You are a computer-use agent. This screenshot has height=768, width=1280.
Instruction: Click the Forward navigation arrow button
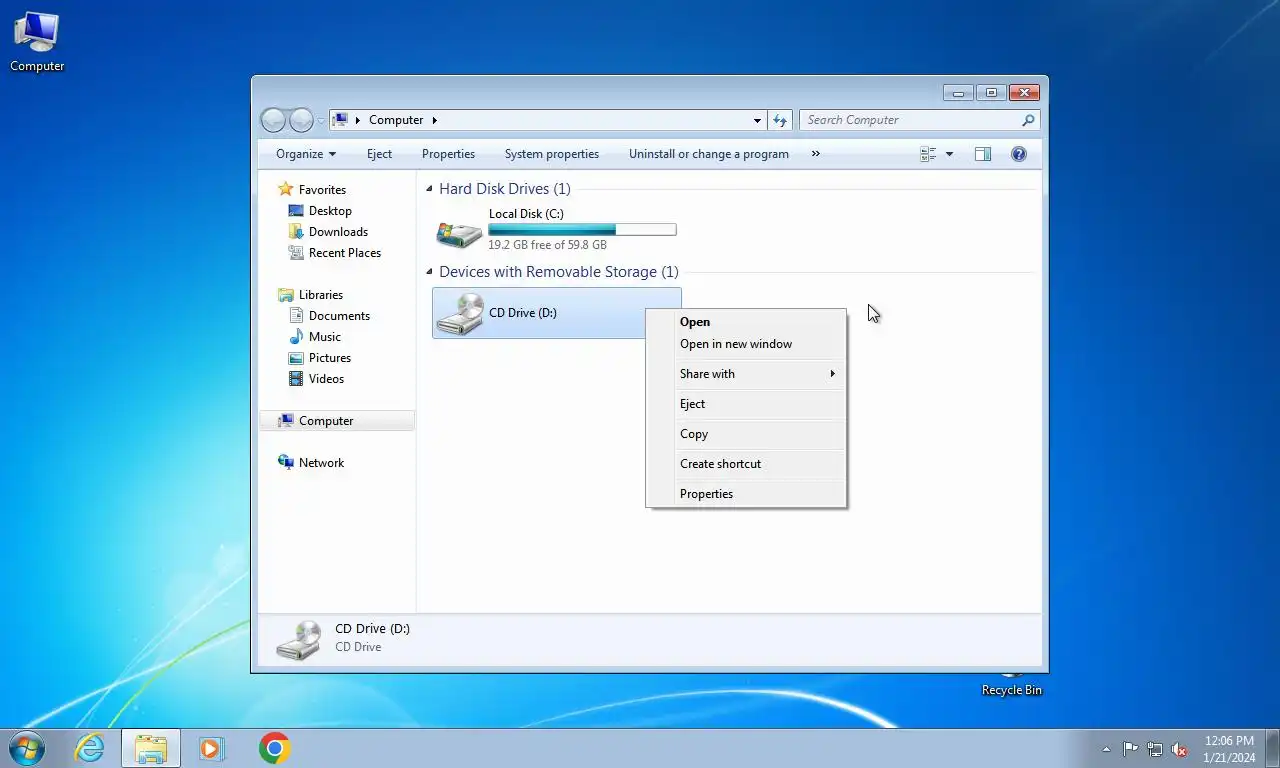click(301, 120)
